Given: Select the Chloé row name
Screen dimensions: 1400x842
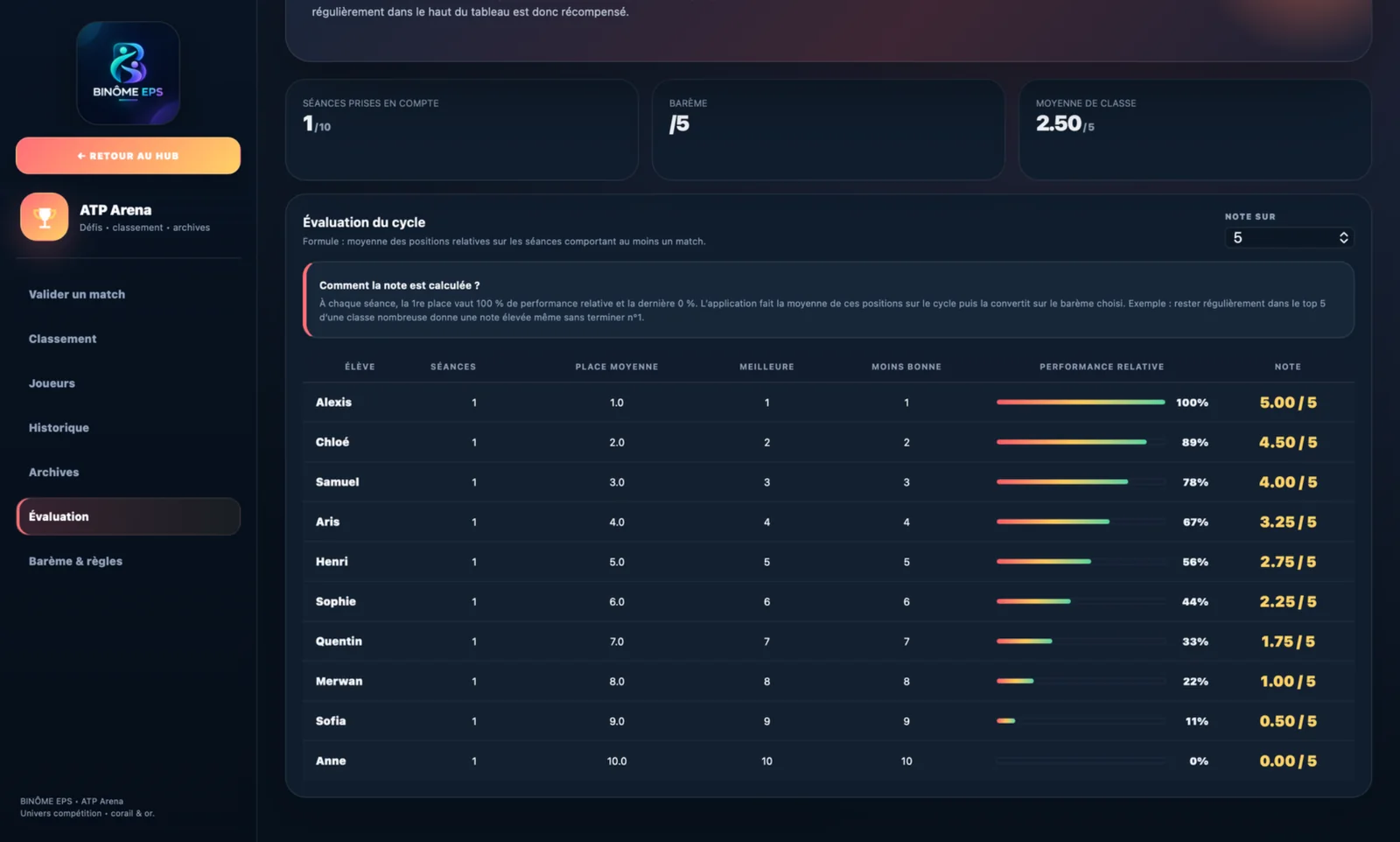Looking at the screenshot, I should tap(332, 442).
